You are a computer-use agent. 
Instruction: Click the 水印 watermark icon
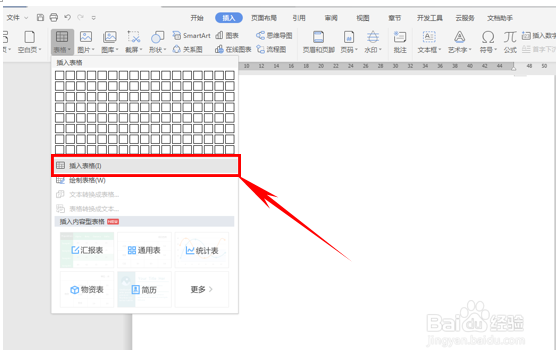pos(373,37)
